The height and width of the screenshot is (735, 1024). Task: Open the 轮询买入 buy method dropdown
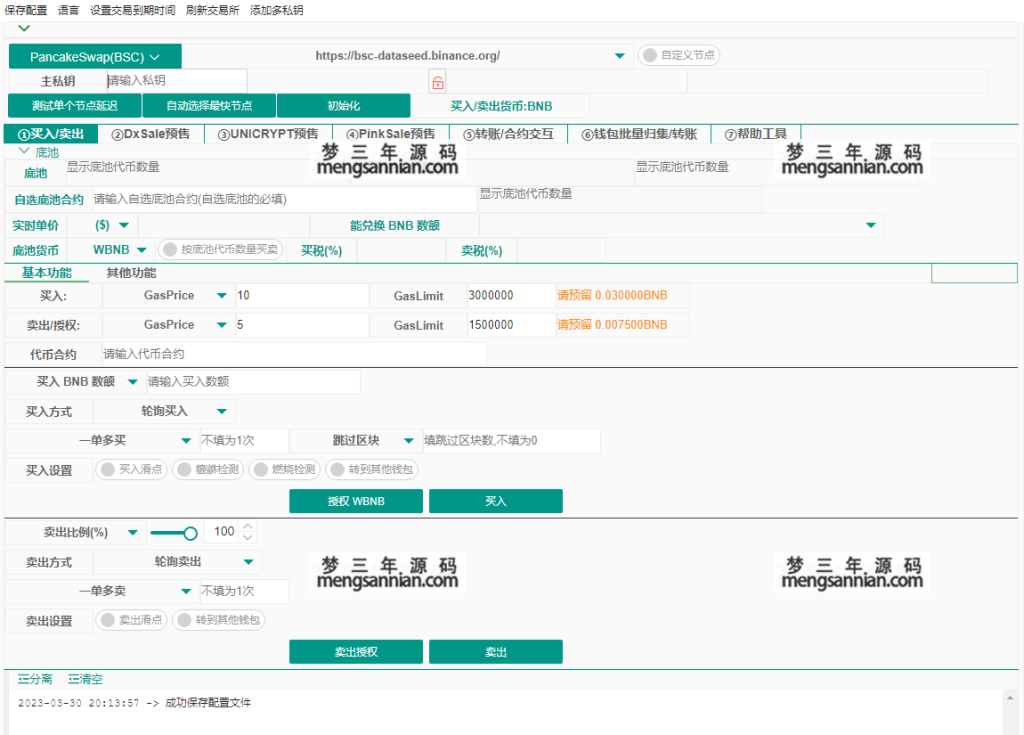[x=222, y=411]
